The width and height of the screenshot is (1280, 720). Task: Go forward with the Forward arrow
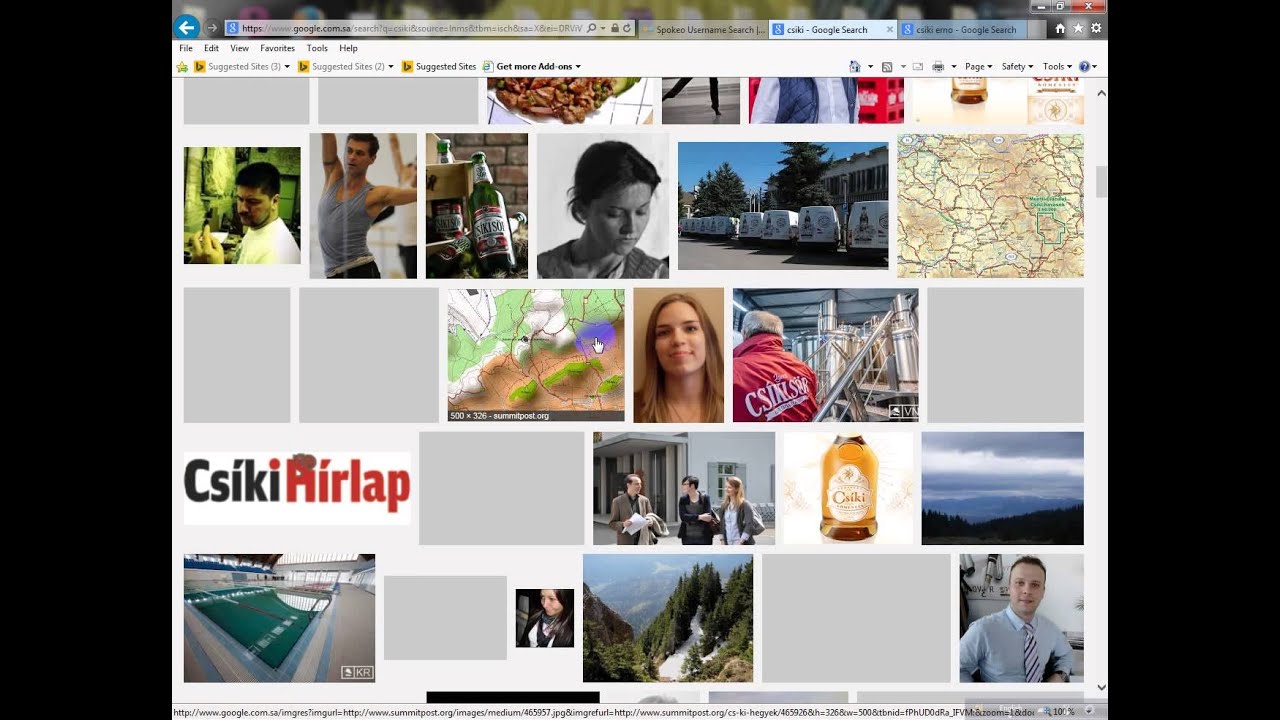[212, 28]
